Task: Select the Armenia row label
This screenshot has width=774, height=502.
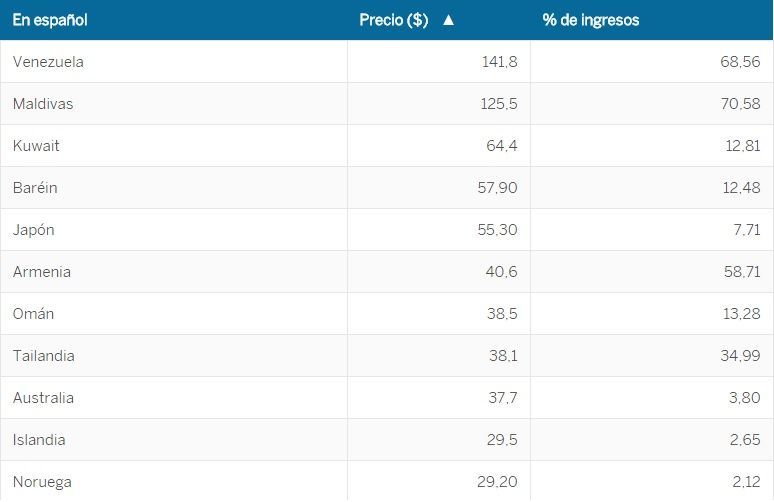Action: click(x=42, y=272)
